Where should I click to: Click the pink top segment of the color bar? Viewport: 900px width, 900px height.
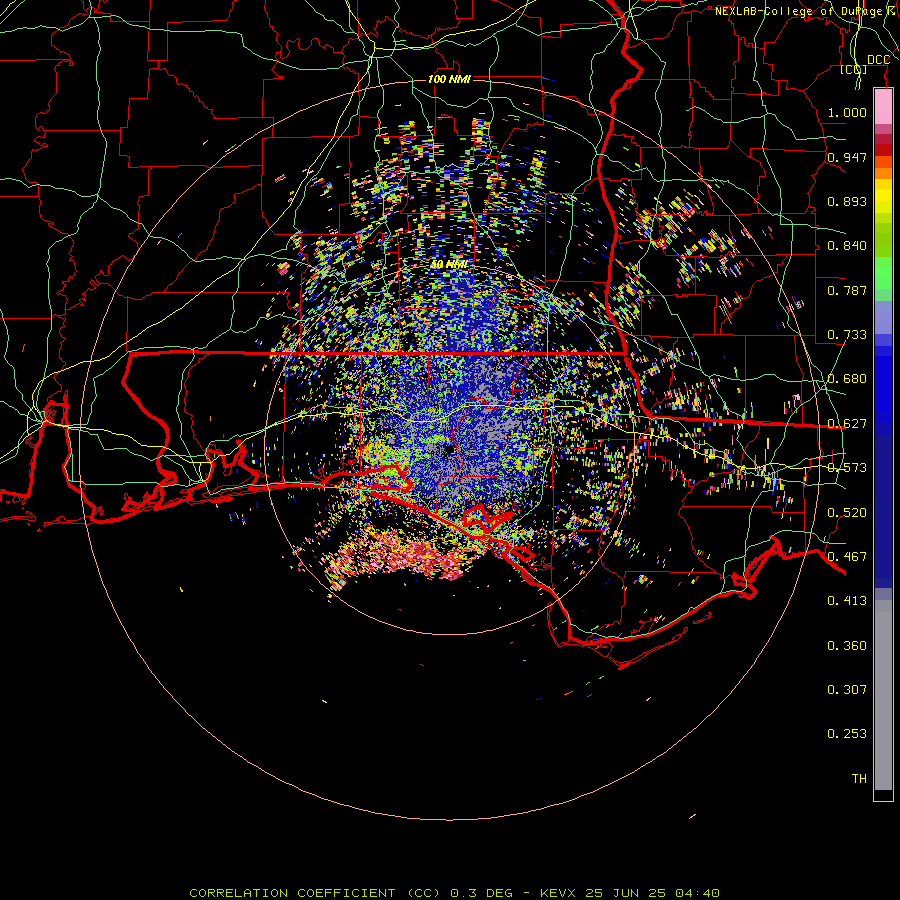(x=883, y=106)
